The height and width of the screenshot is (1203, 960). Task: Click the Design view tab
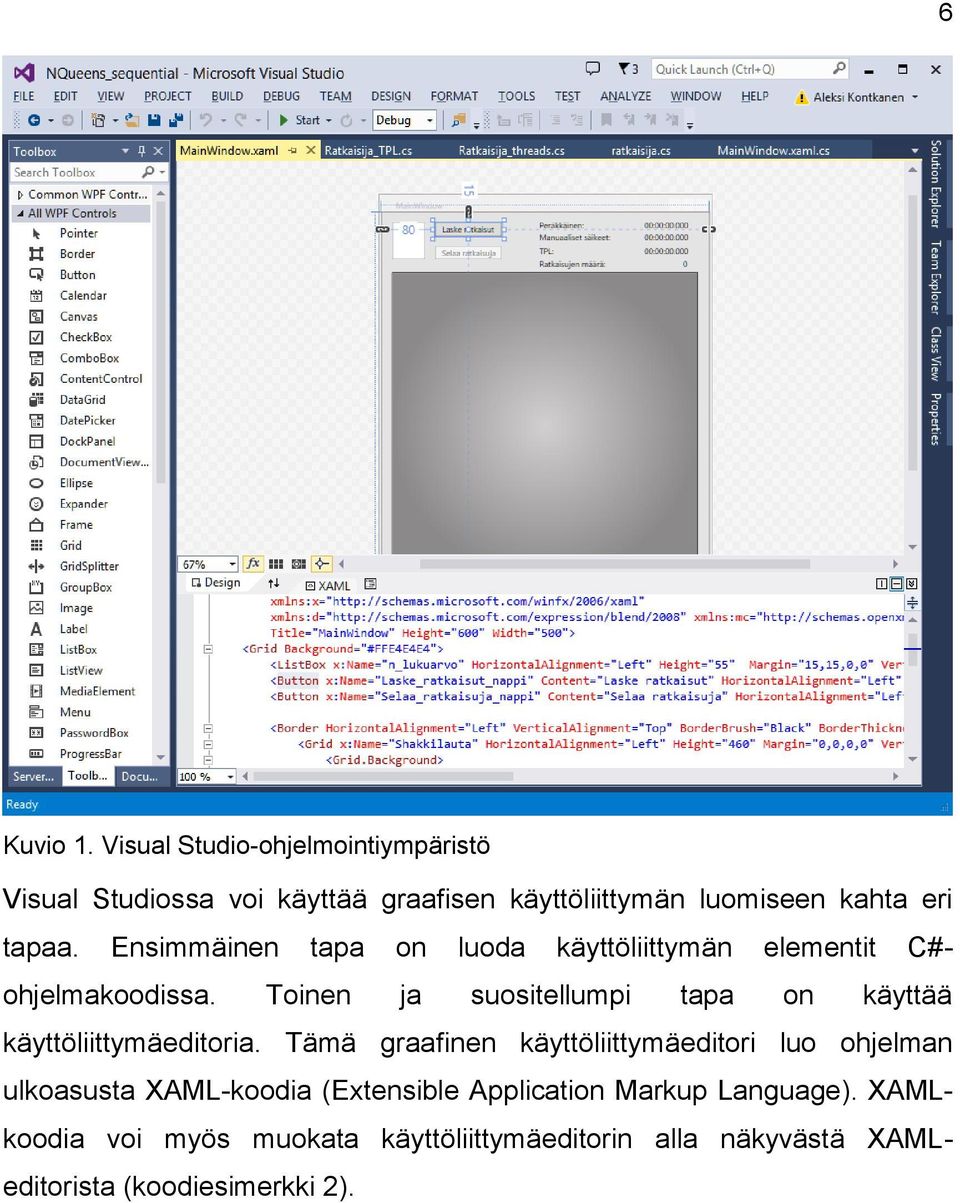215,583
